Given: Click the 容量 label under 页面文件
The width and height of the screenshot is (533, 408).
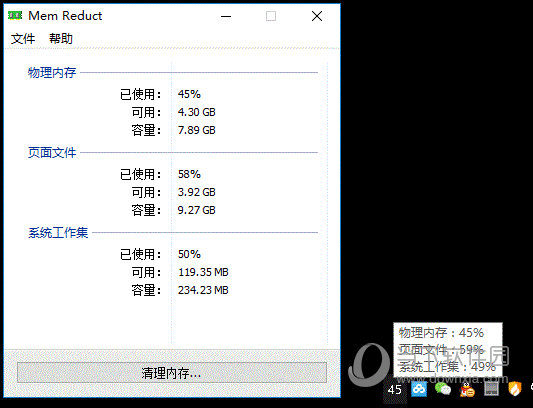Looking at the screenshot, I should (147, 210).
